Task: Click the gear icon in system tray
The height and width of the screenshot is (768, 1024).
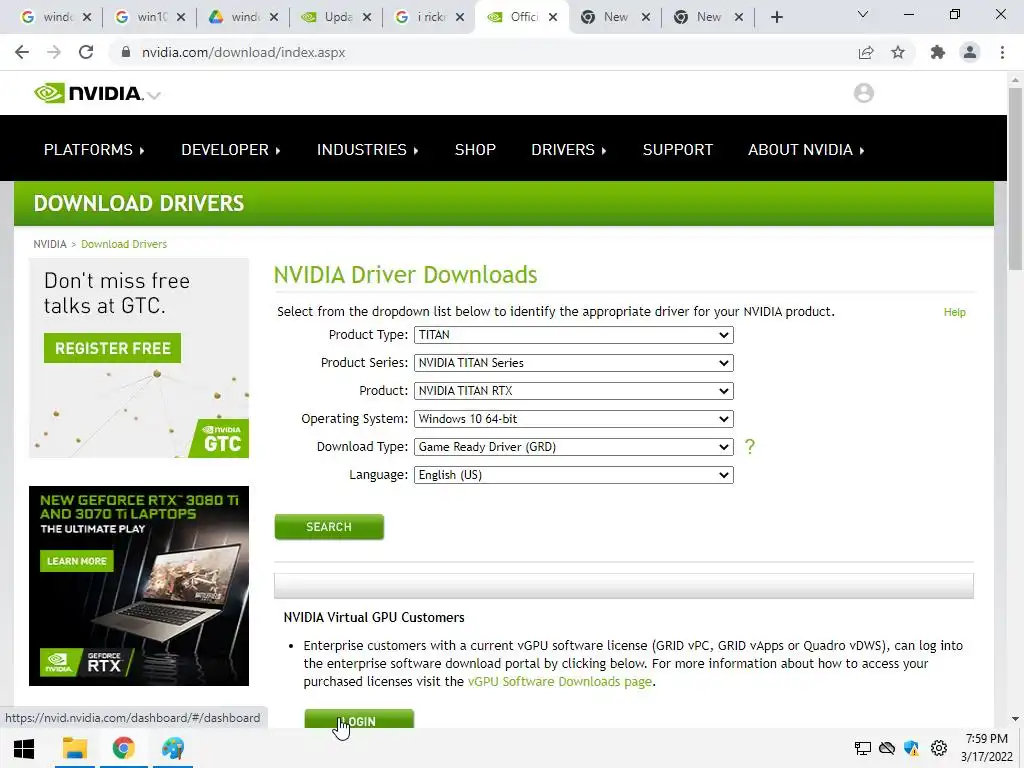Action: click(x=939, y=748)
